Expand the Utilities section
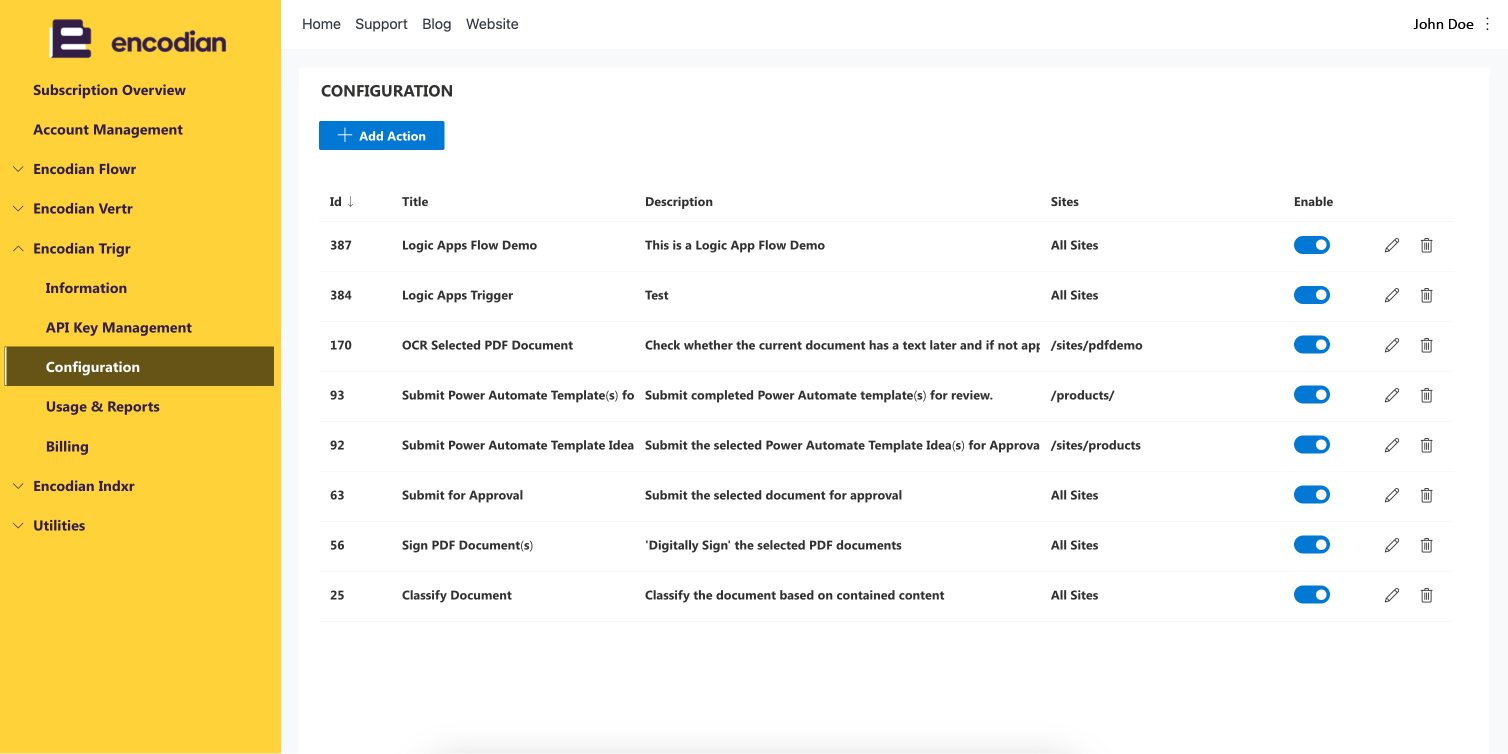Image resolution: width=1508 pixels, height=754 pixels. click(x=18, y=526)
